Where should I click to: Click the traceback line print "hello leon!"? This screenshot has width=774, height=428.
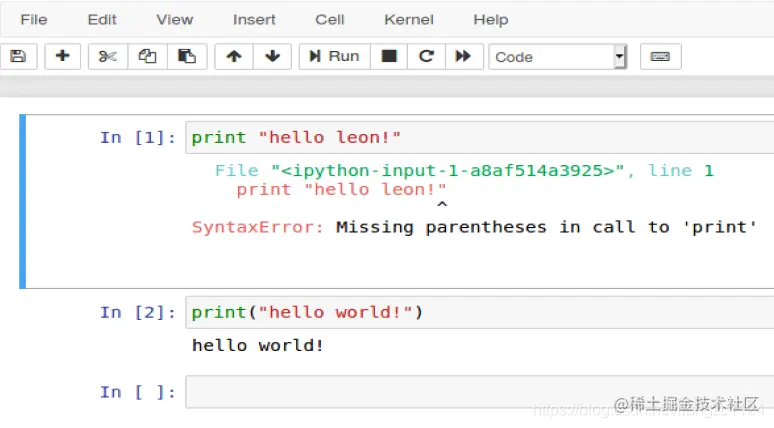pos(341,190)
